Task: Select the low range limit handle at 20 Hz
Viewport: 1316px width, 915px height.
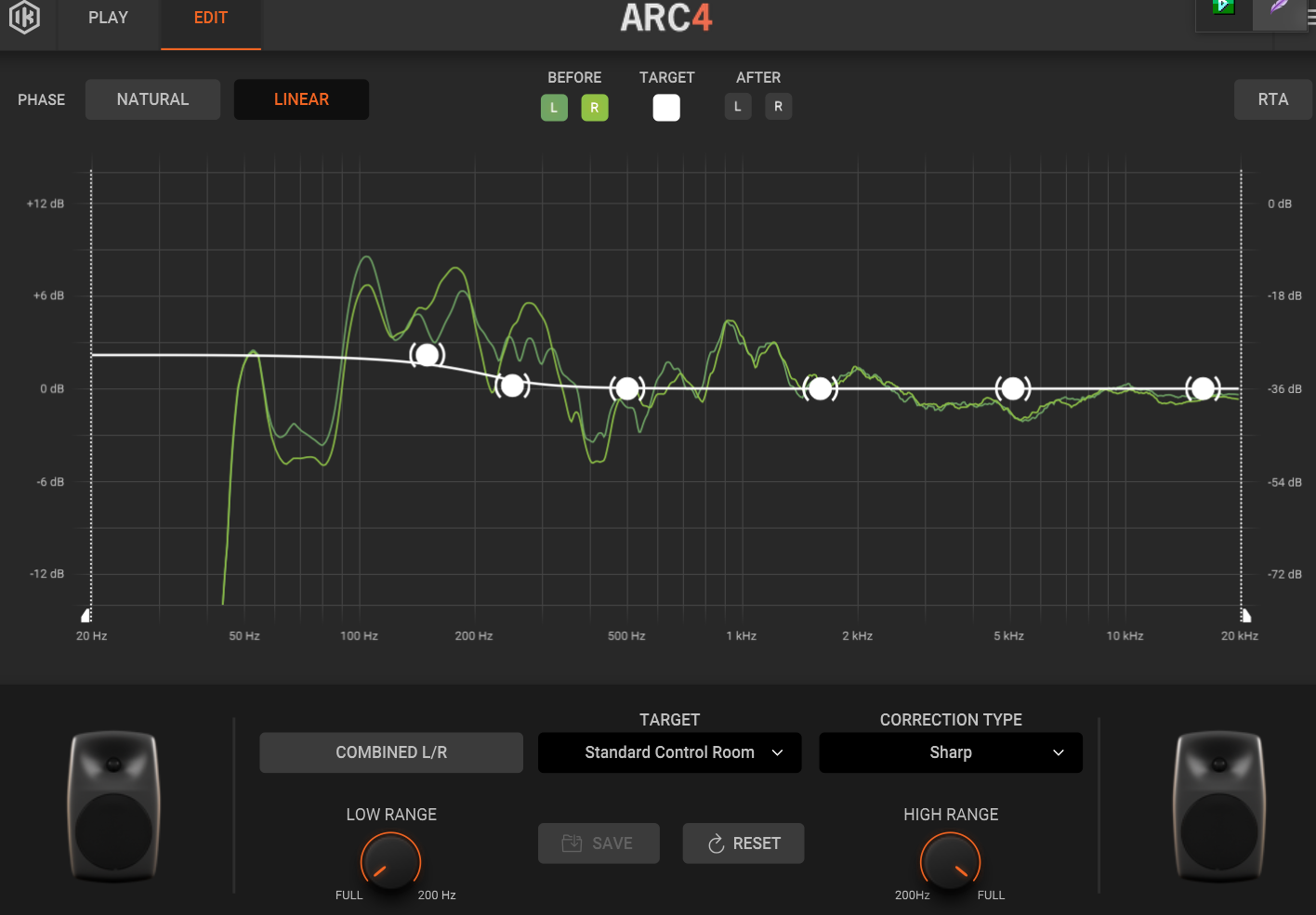Action: coord(86,615)
